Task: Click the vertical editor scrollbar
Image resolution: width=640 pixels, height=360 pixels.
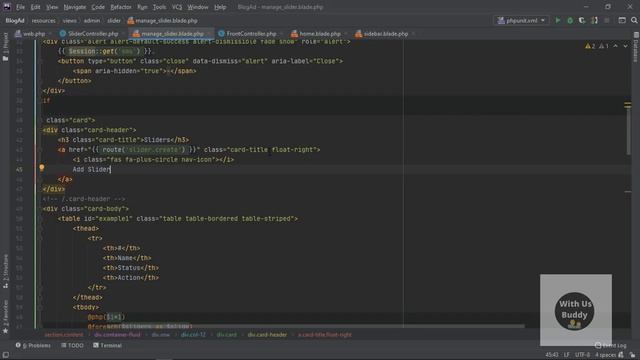Action: click(628, 131)
